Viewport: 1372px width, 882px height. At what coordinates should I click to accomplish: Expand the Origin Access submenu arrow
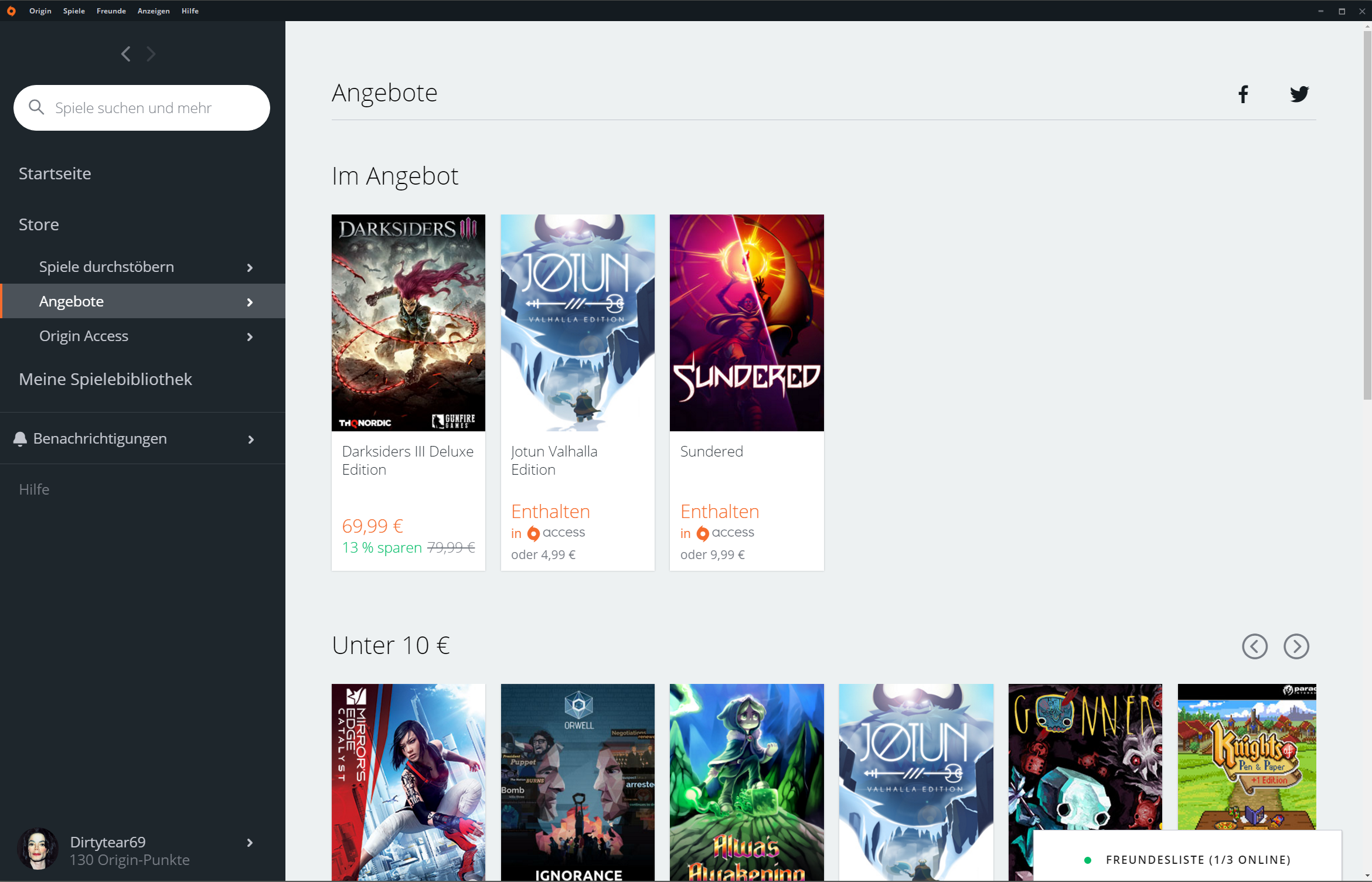coord(250,337)
